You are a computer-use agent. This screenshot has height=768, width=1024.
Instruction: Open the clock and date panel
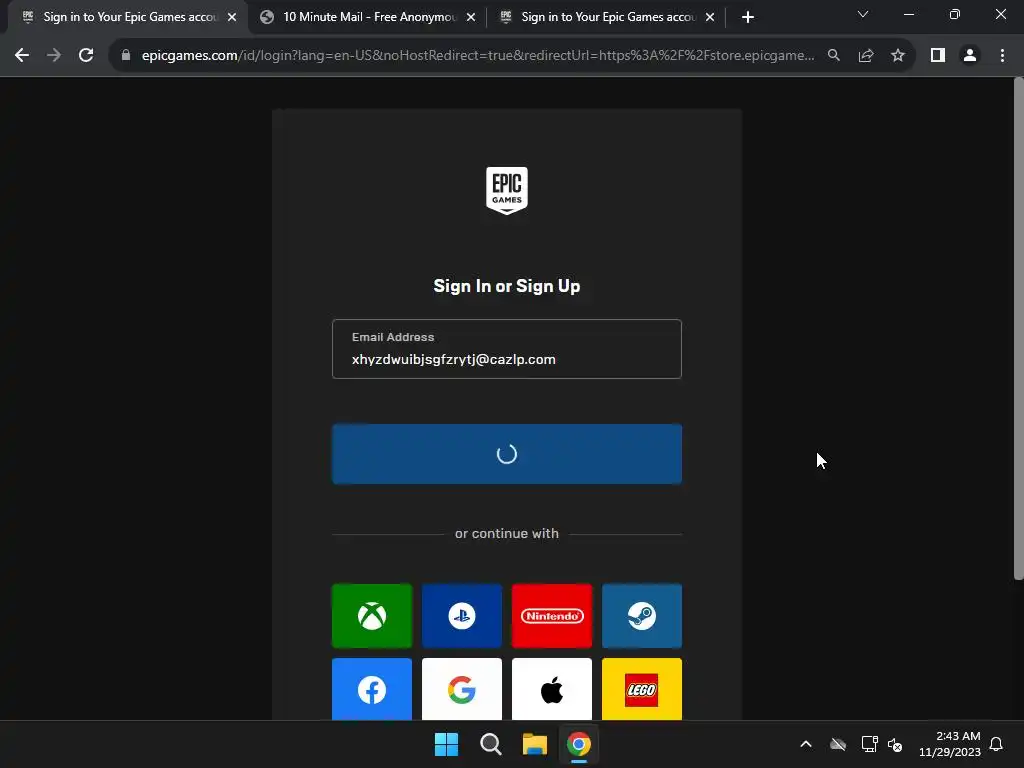click(x=950, y=744)
